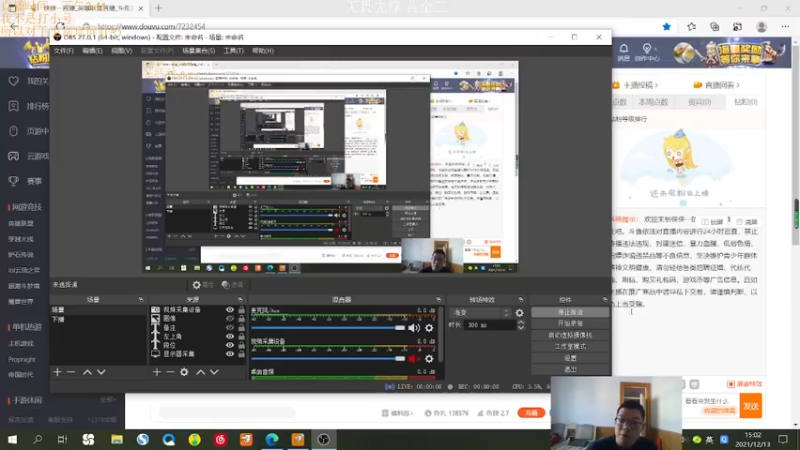Click the transition duration 300 ms field
This screenshot has width=800, height=450.
coord(490,325)
